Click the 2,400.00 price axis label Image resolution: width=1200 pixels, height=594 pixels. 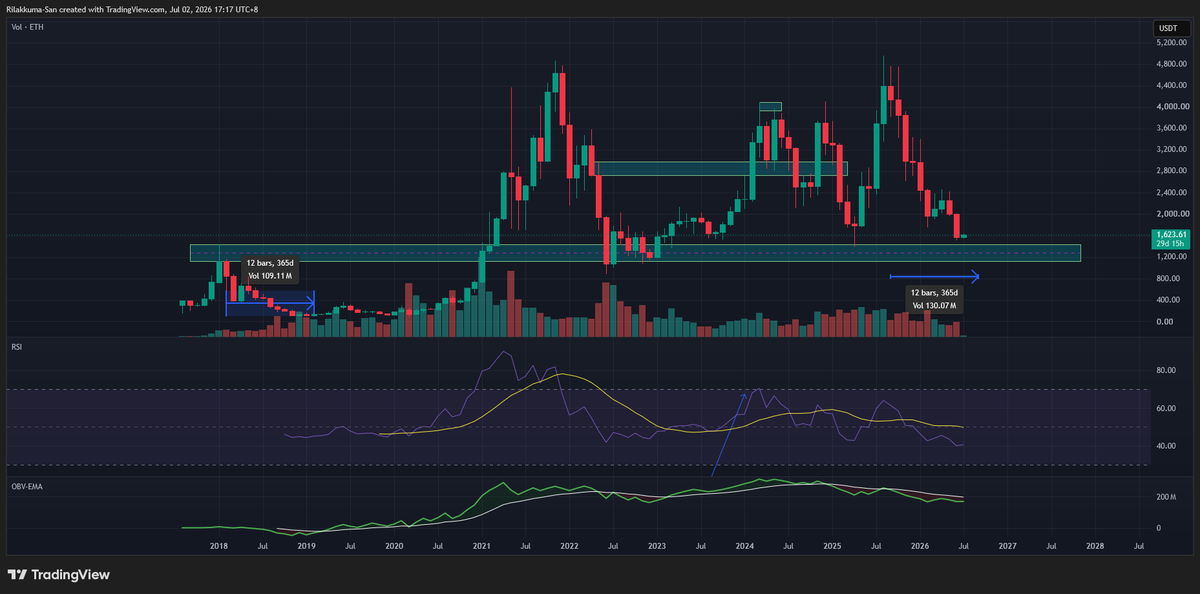1171,193
